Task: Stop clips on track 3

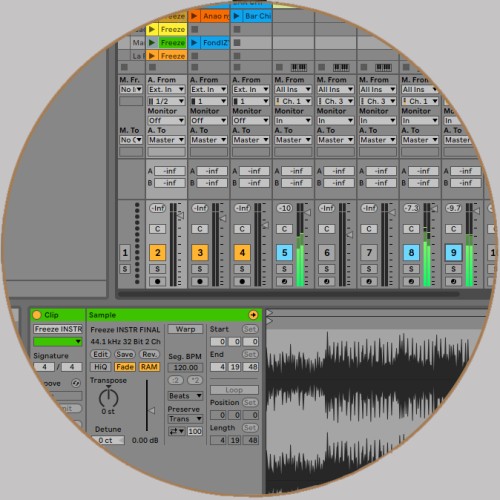Action: tap(195, 67)
